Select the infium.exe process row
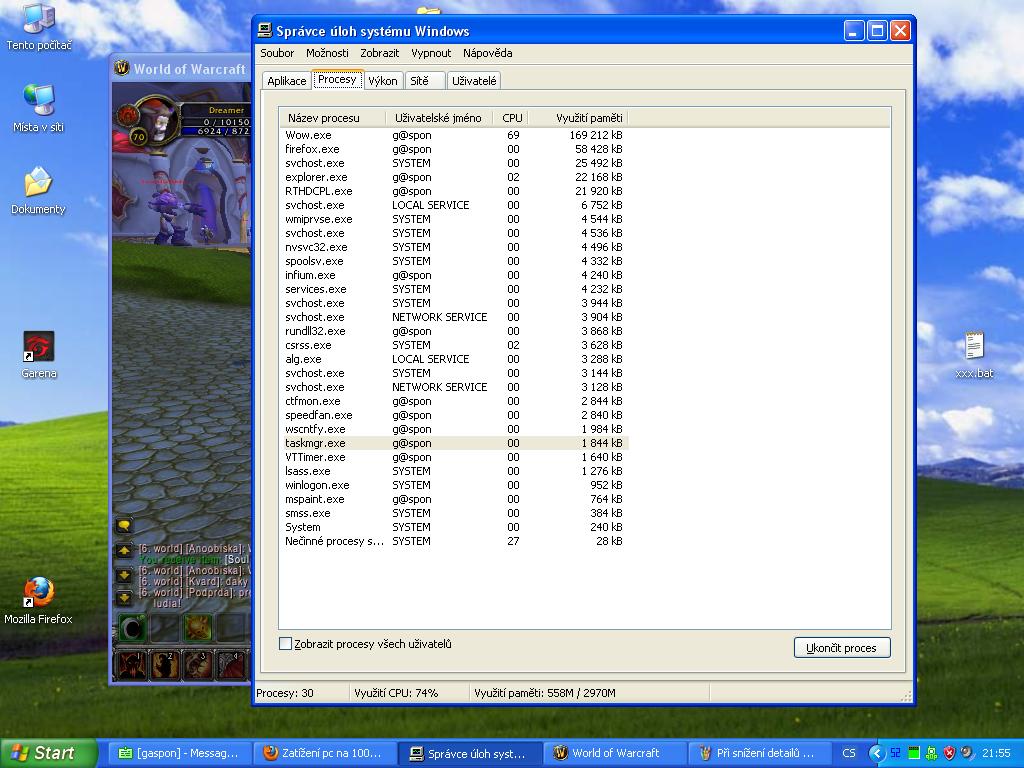 [x=454, y=275]
